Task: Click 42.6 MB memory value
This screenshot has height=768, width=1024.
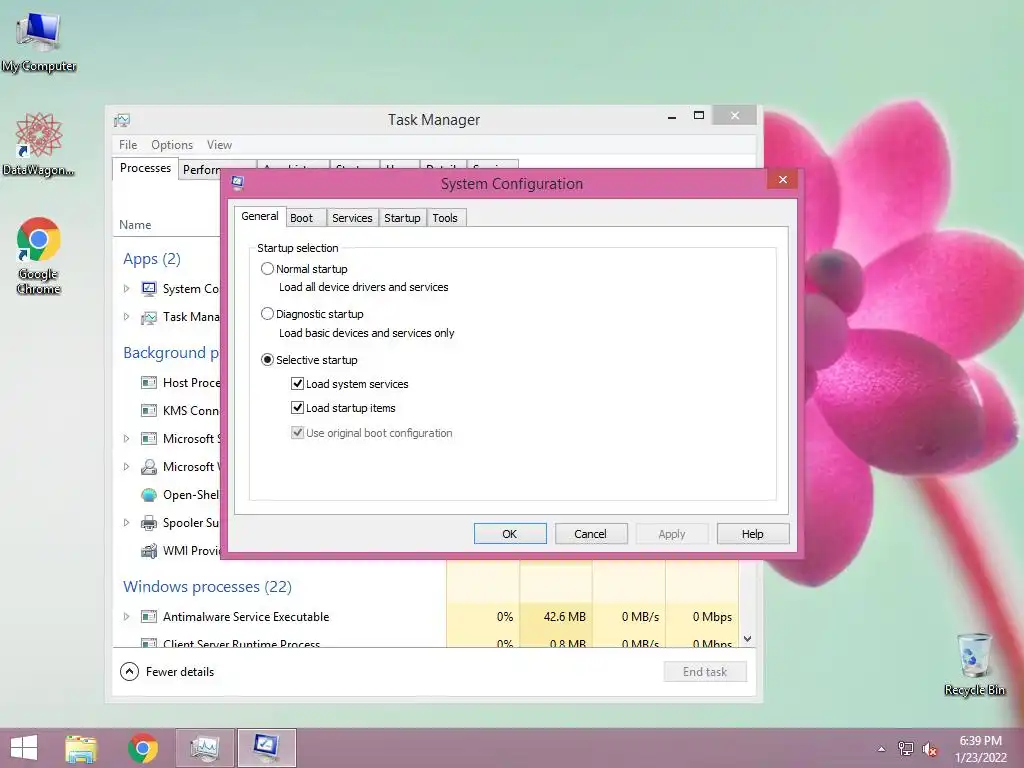Action: pyautogui.click(x=564, y=616)
